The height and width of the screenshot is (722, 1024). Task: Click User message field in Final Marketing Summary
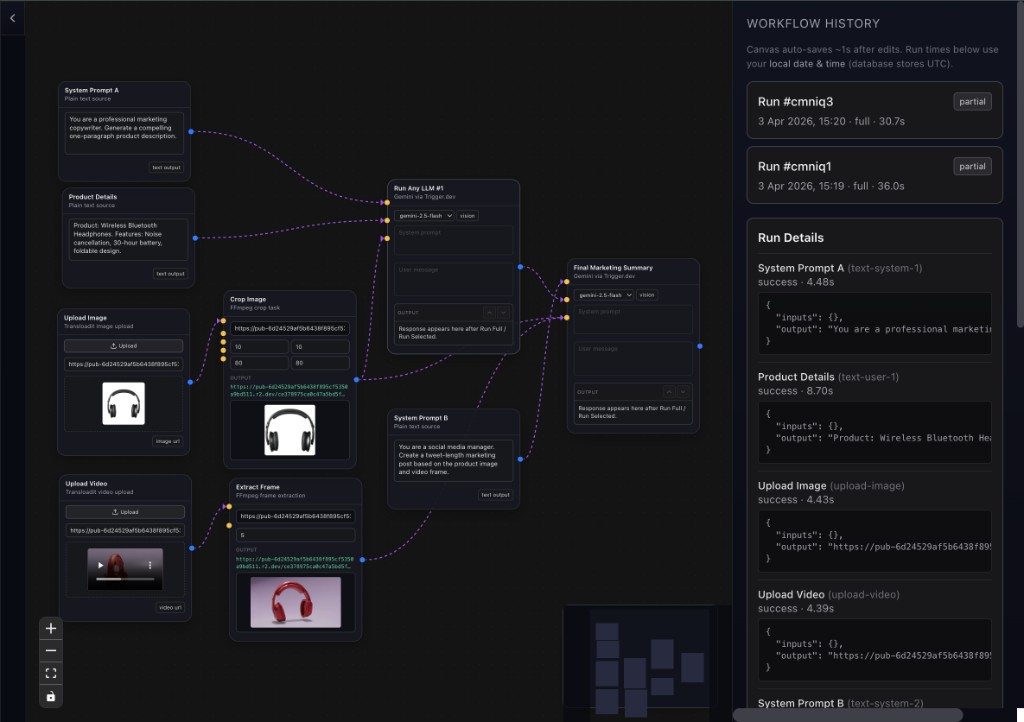point(633,358)
